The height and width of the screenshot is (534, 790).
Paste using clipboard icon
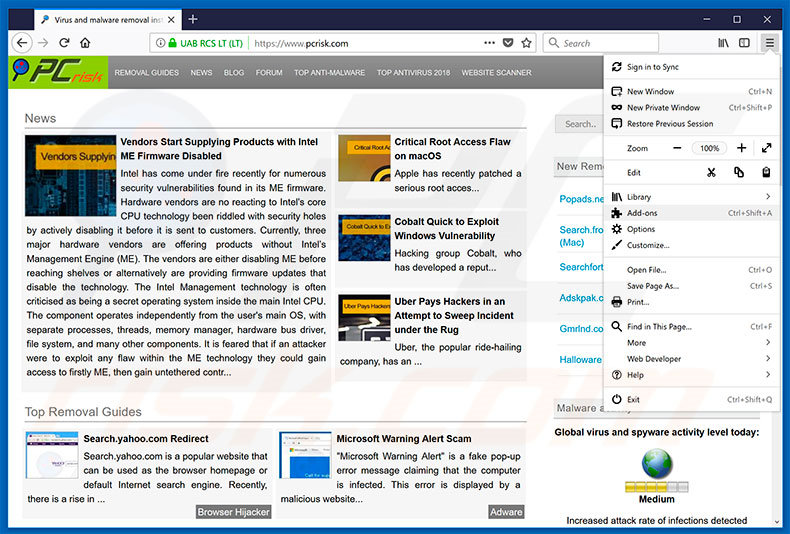tap(766, 173)
